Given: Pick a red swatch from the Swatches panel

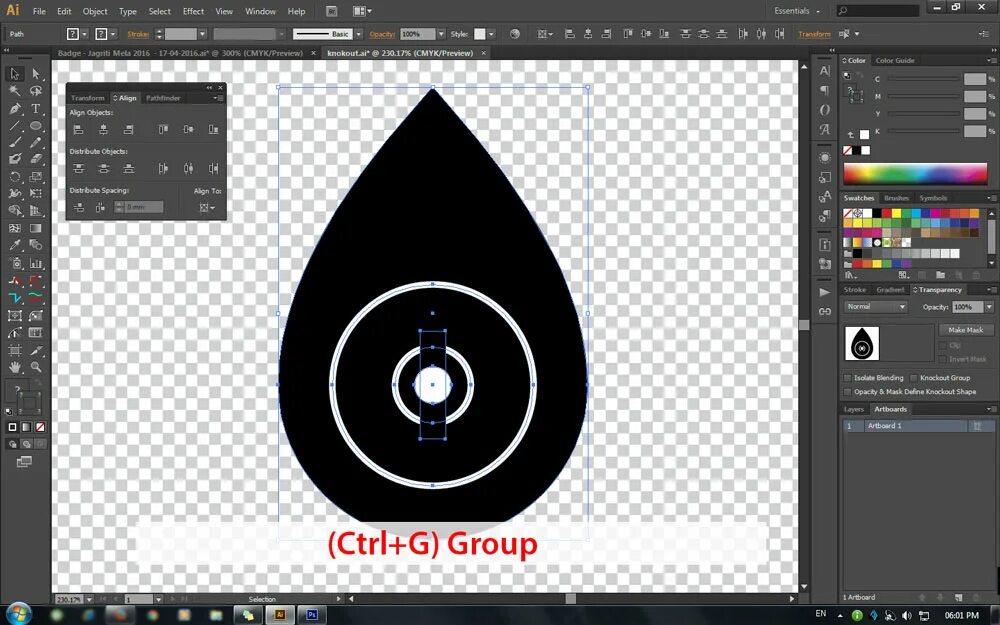Looking at the screenshot, I should coord(887,213).
